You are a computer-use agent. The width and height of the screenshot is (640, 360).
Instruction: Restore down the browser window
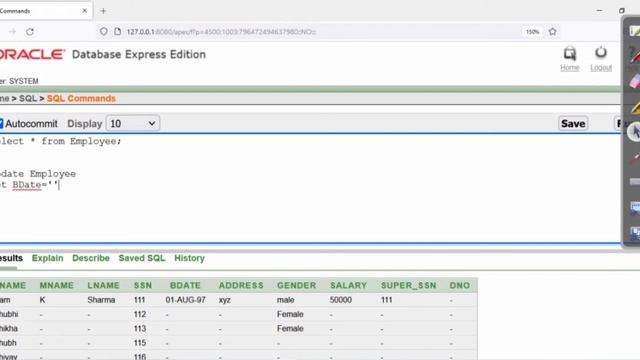tap(622, 11)
